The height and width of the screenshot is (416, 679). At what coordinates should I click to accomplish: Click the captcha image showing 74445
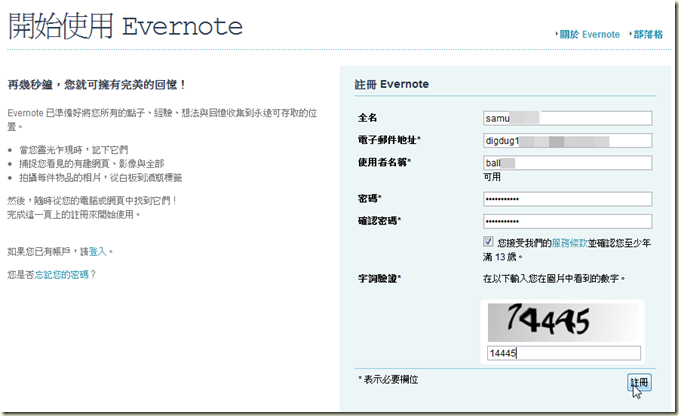563,322
